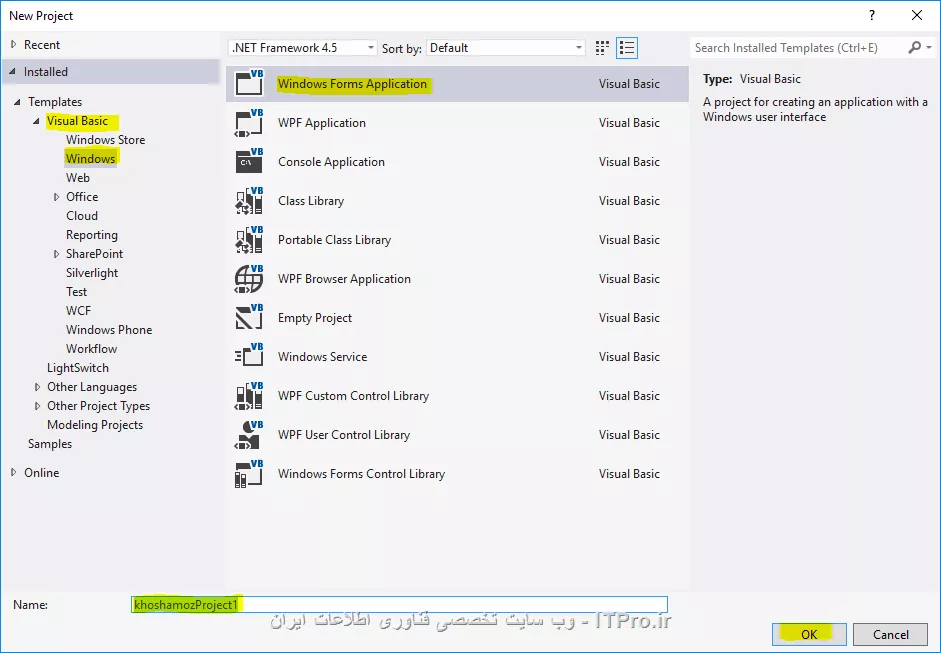Switch to medium icons list view
Image resolution: width=941 pixels, height=653 pixels.
[627, 48]
